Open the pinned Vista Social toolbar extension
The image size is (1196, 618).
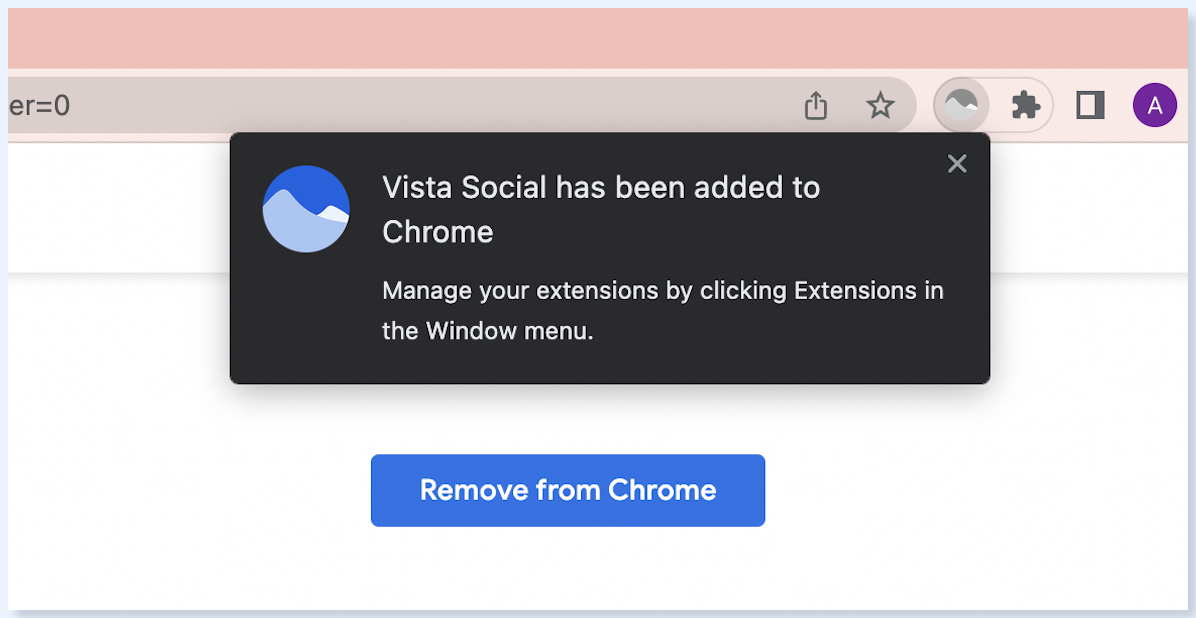[x=961, y=105]
